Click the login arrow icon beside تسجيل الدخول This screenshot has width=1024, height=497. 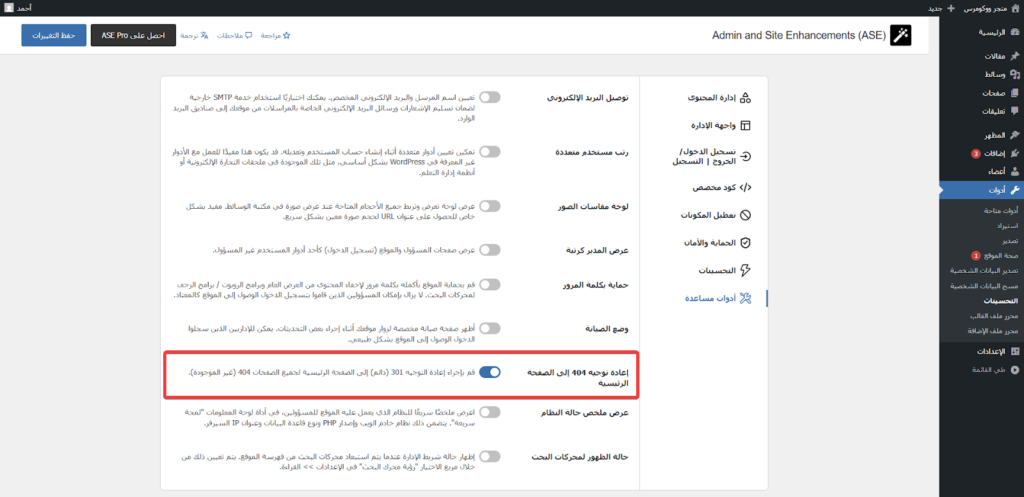[746, 156]
